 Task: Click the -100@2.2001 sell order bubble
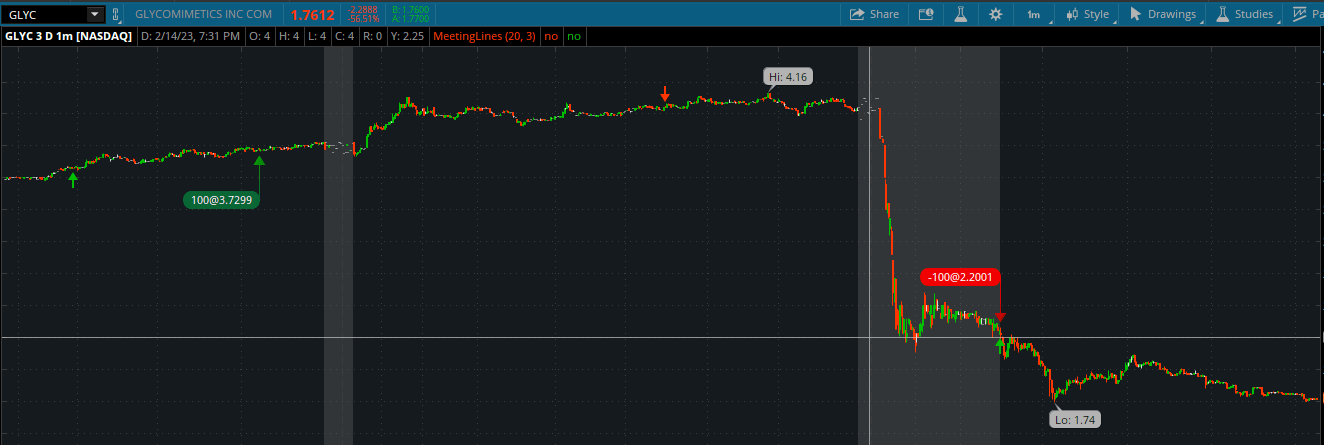pyautogui.click(x=961, y=277)
